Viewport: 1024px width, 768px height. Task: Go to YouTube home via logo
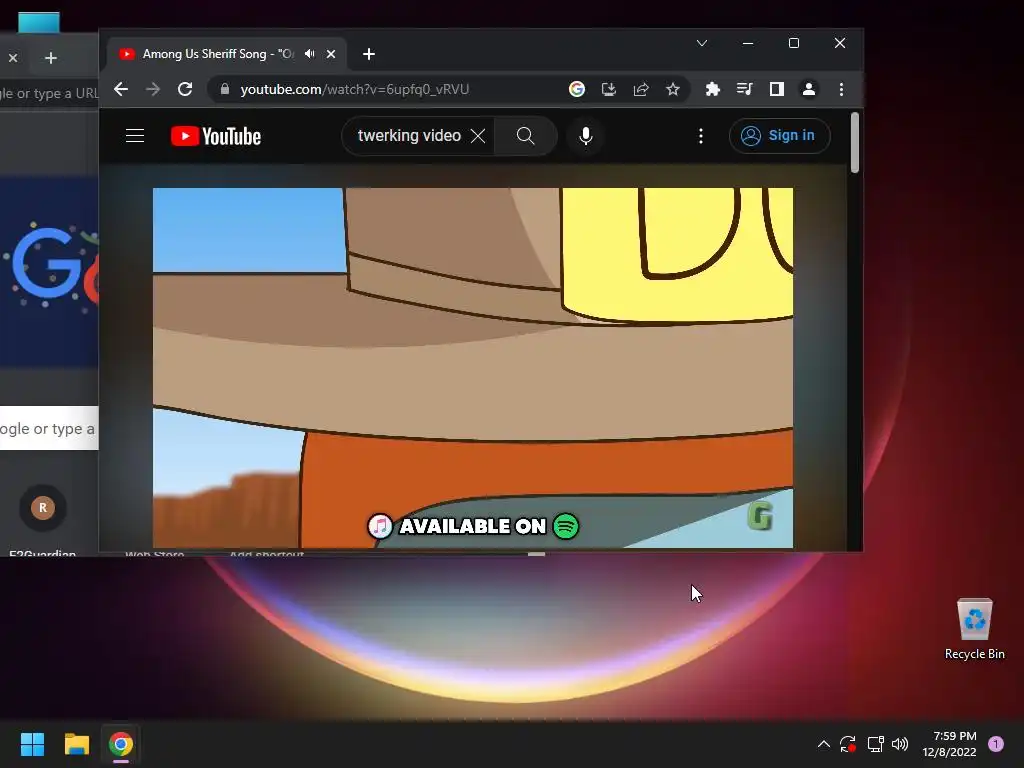[x=216, y=136]
